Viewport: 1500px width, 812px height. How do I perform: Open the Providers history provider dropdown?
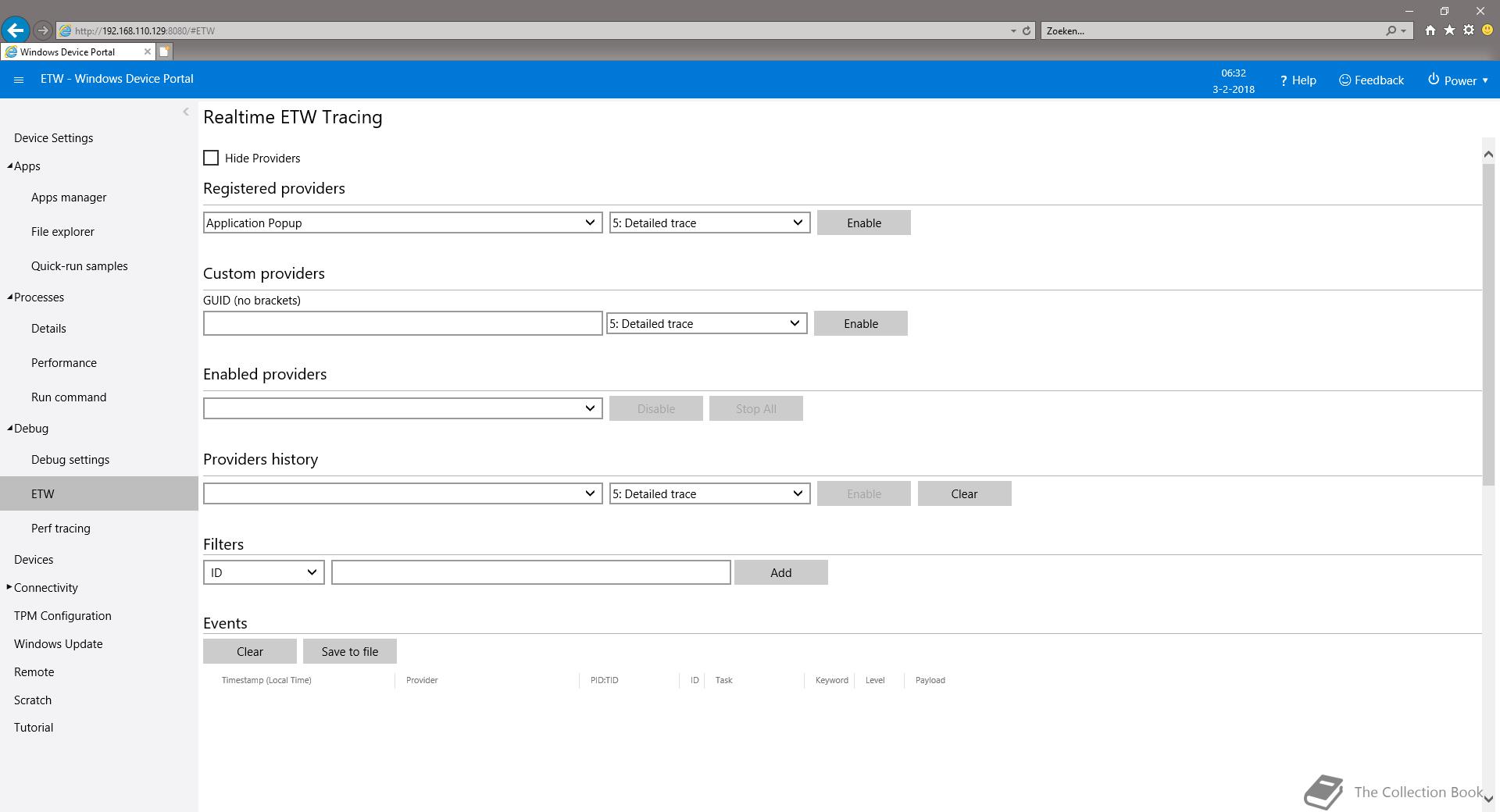[x=402, y=493]
